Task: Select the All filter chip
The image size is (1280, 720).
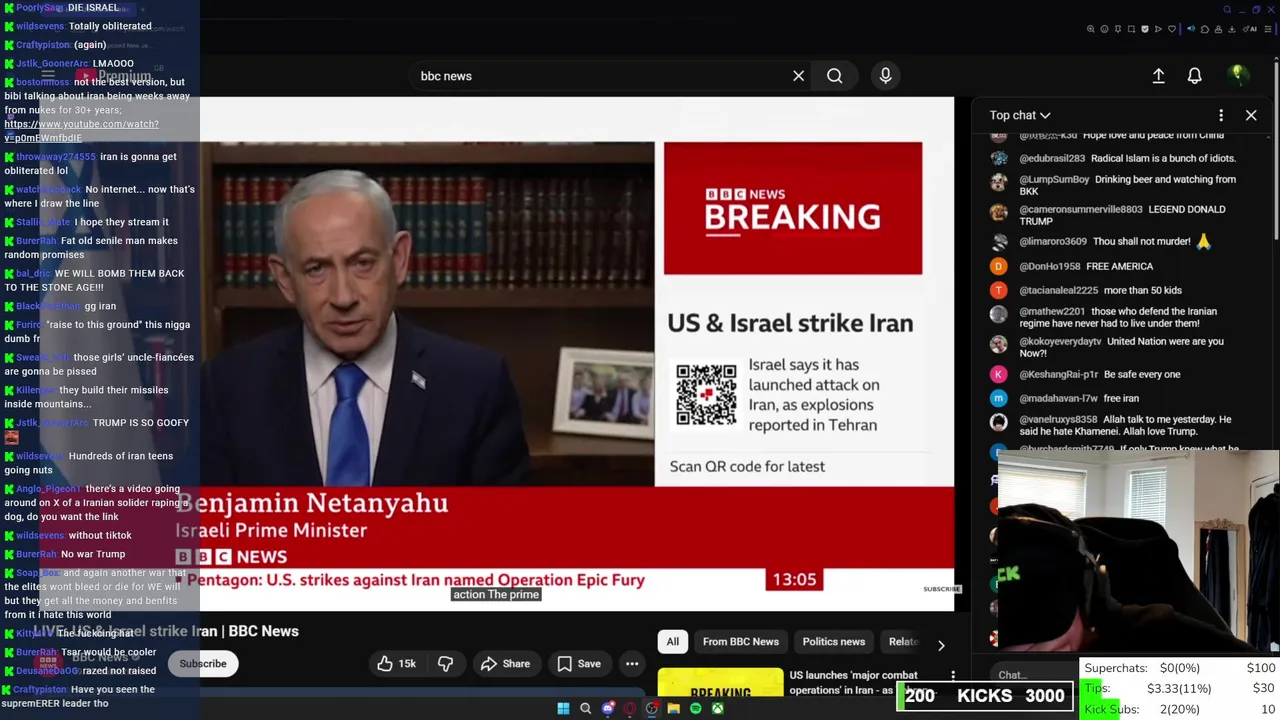Action: click(673, 642)
